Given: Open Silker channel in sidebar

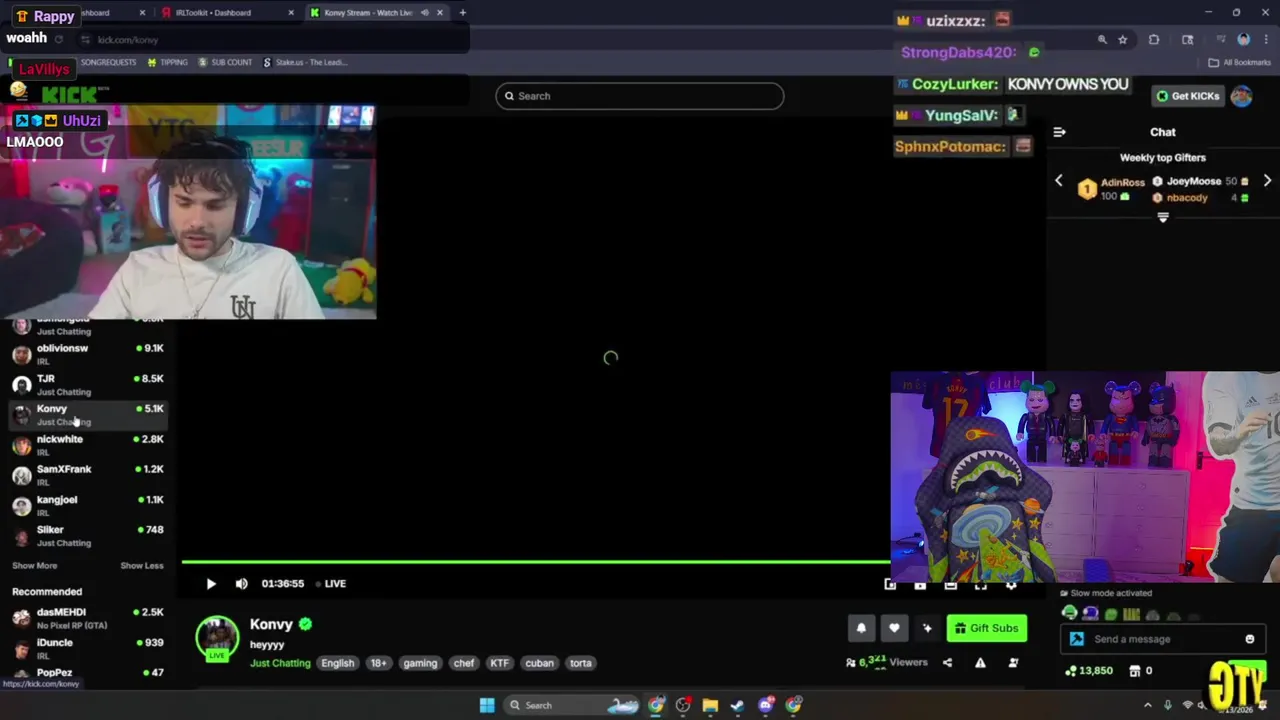Looking at the screenshot, I should [88, 536].
